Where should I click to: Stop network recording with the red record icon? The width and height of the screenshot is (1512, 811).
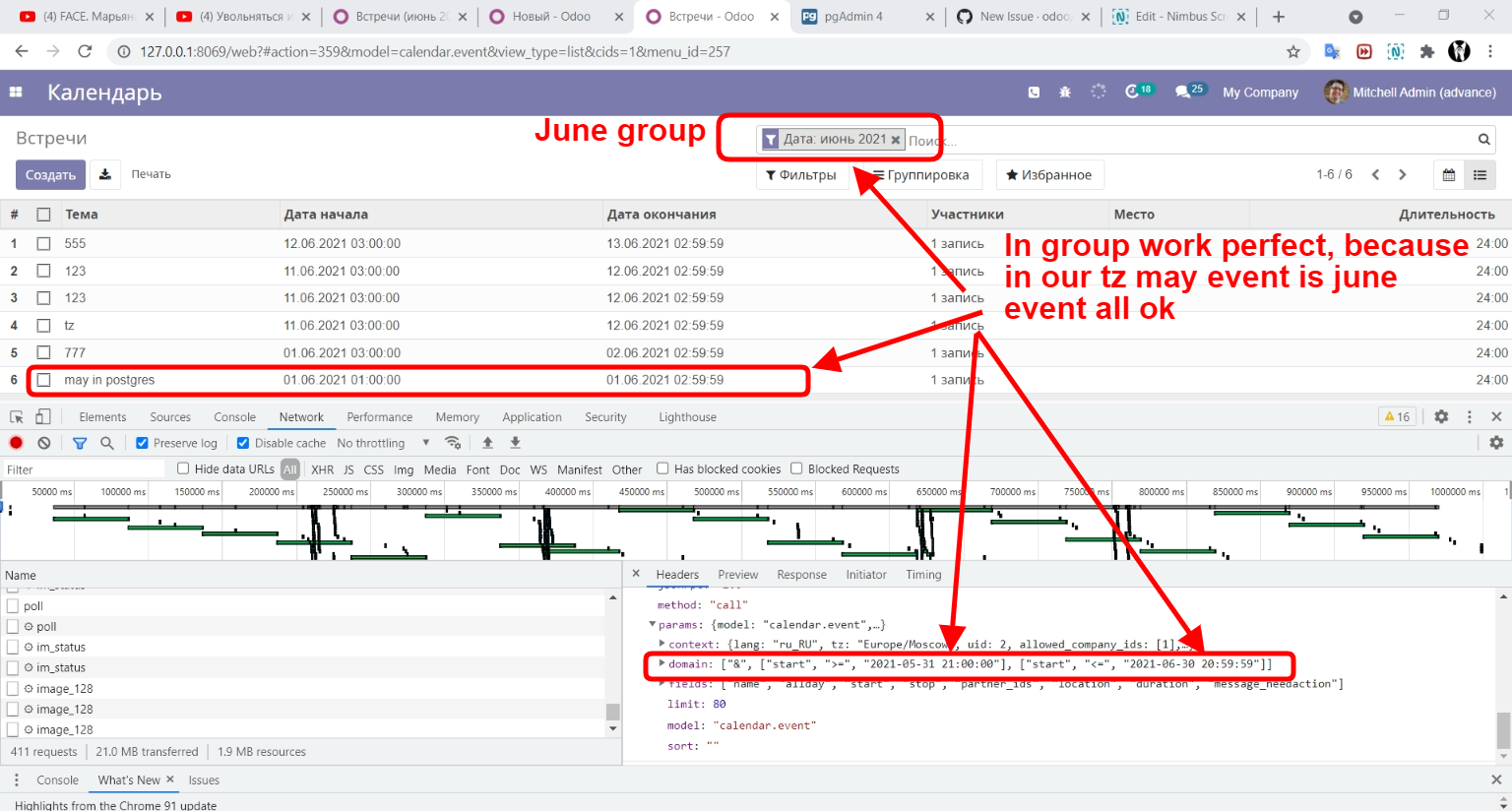click(x=16, y=443)
